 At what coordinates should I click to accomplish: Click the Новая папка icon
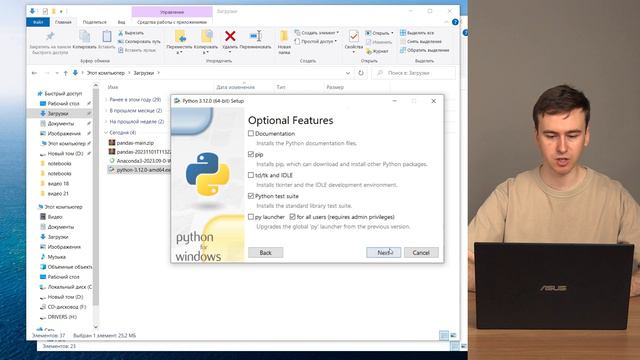[284, 36]
